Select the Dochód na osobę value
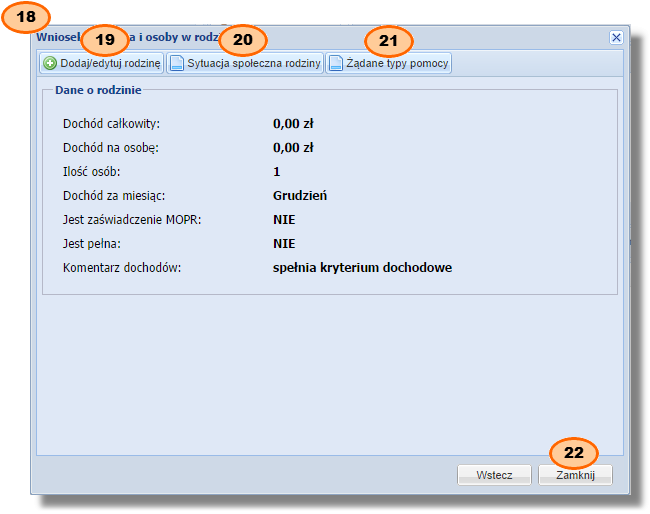 293,148
